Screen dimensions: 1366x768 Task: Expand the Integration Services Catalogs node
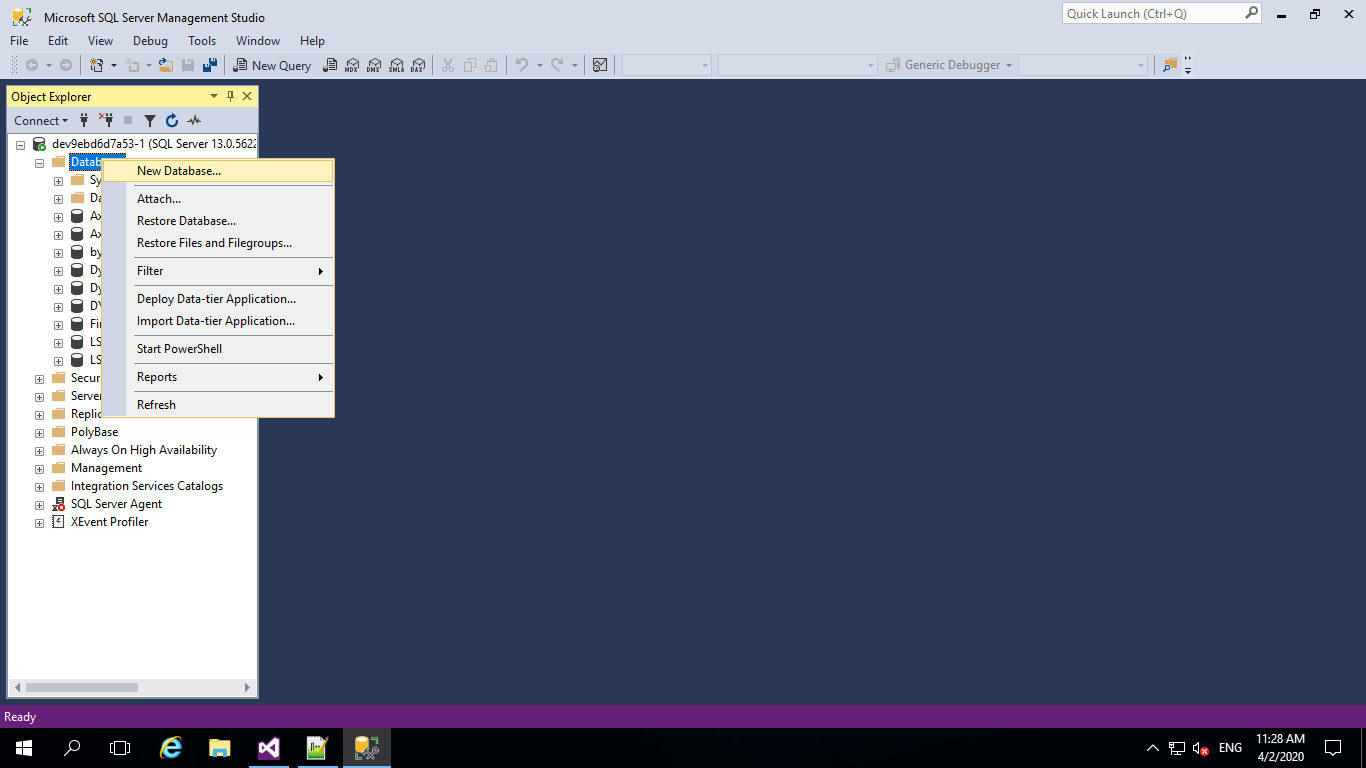coord(40,487)
